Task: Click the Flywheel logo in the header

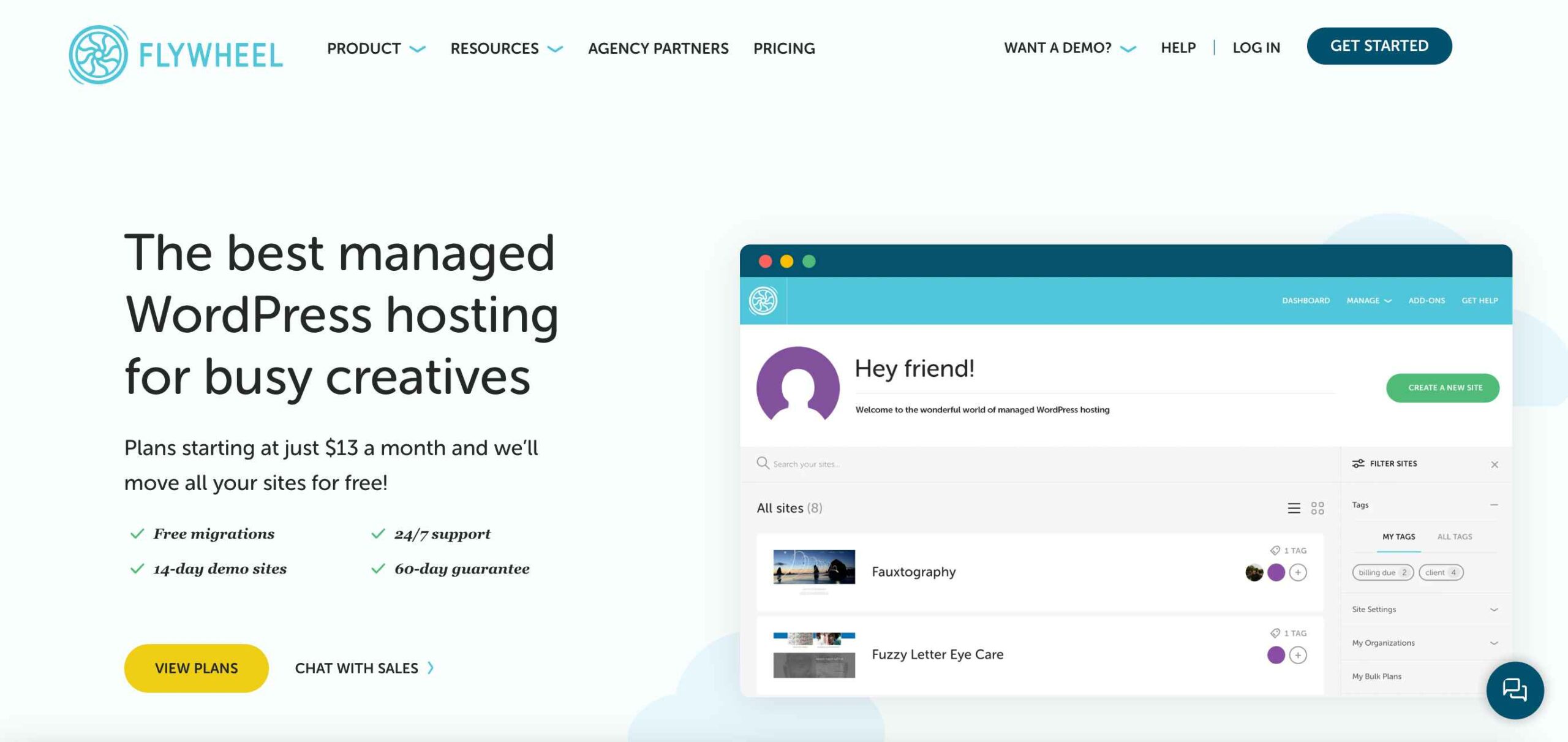Action: (x=175, y=55)
